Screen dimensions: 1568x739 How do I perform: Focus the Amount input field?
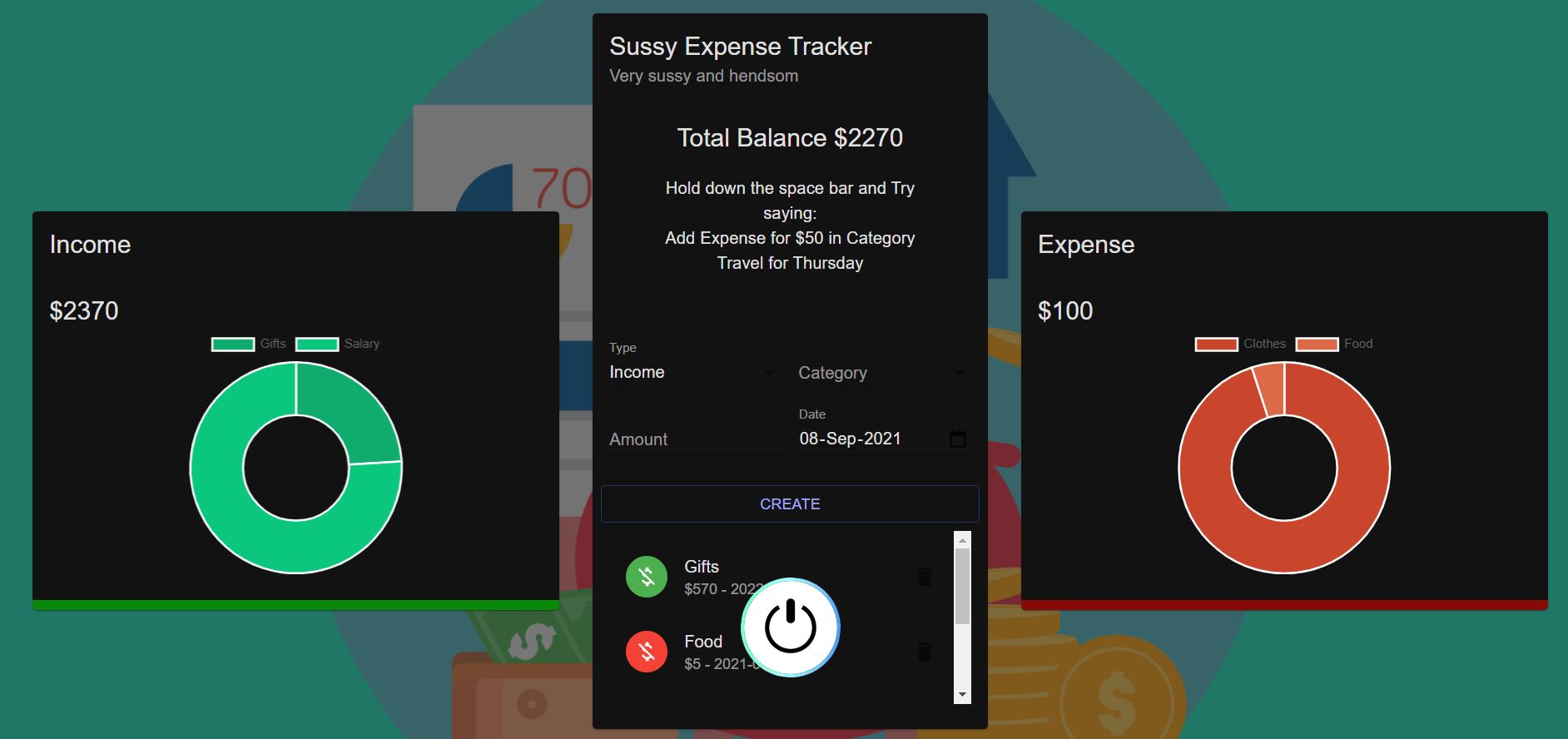pos(694,439)
